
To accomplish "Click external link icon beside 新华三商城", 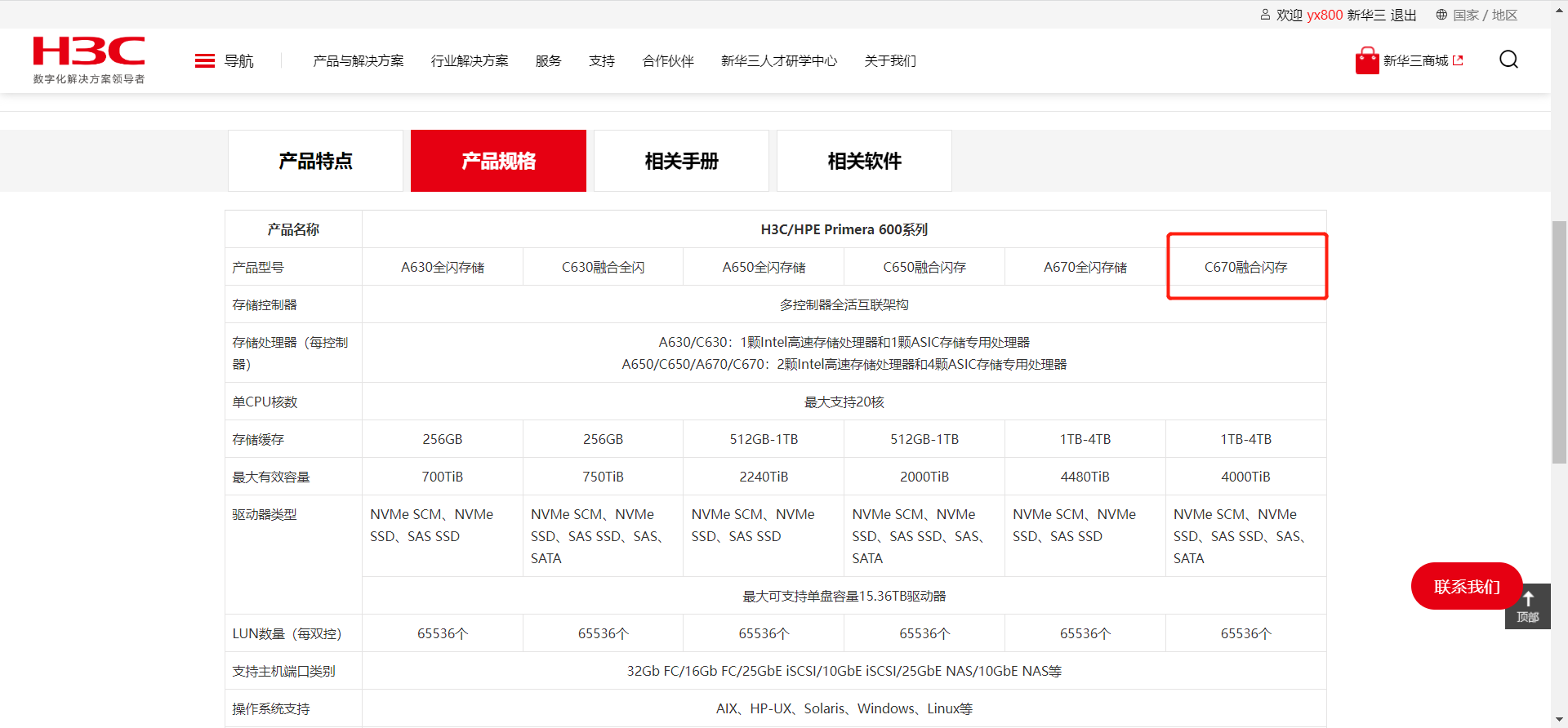I will click(x=1458, y=60).
